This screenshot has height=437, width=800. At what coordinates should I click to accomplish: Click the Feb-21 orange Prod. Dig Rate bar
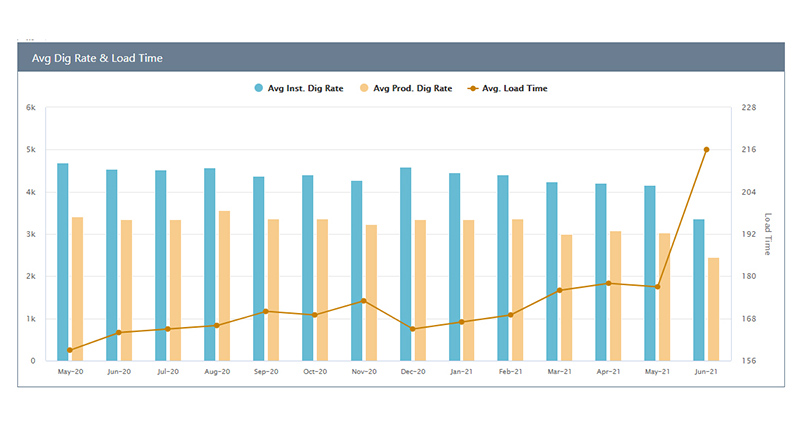[x=517, y=290]
